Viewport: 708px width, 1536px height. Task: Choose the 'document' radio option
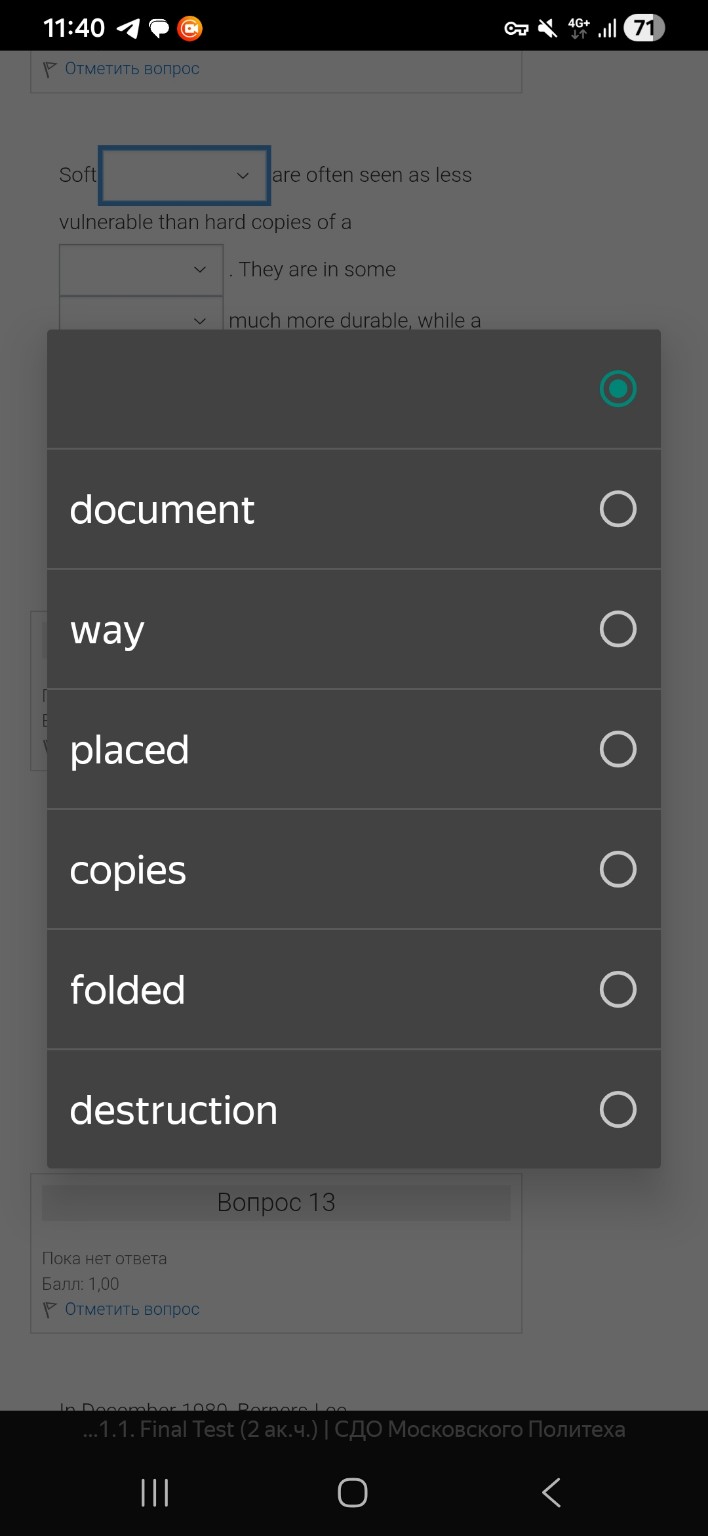point(617,509)
